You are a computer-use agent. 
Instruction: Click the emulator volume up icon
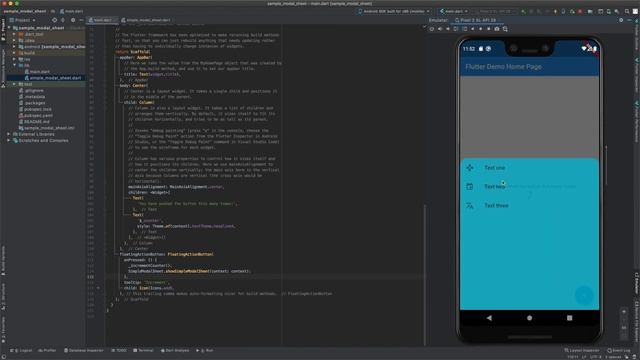pos(440,29)
